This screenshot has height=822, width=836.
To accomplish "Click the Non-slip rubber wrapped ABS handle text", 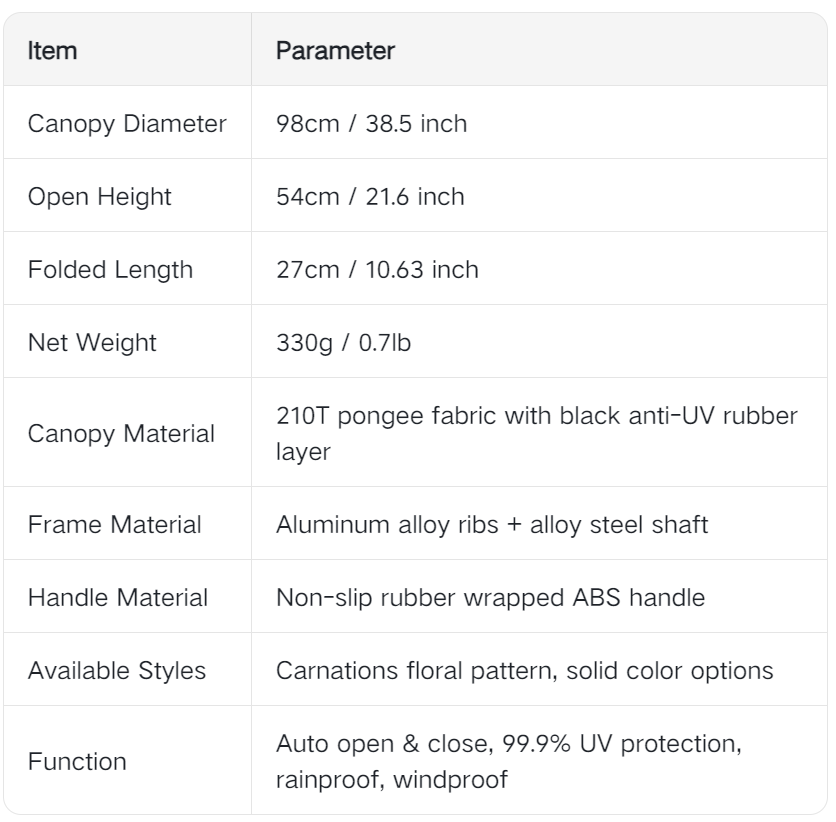I will (x=491, y=598).
